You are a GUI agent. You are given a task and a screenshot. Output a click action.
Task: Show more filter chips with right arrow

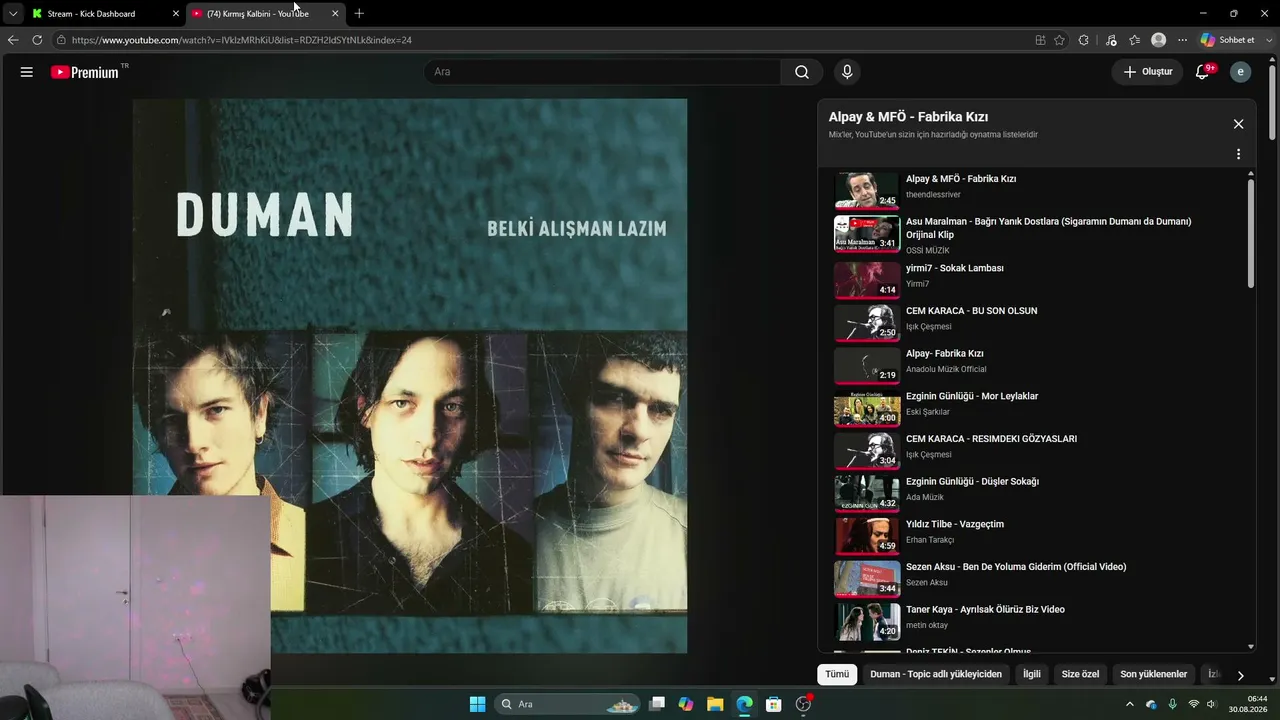1241,675
